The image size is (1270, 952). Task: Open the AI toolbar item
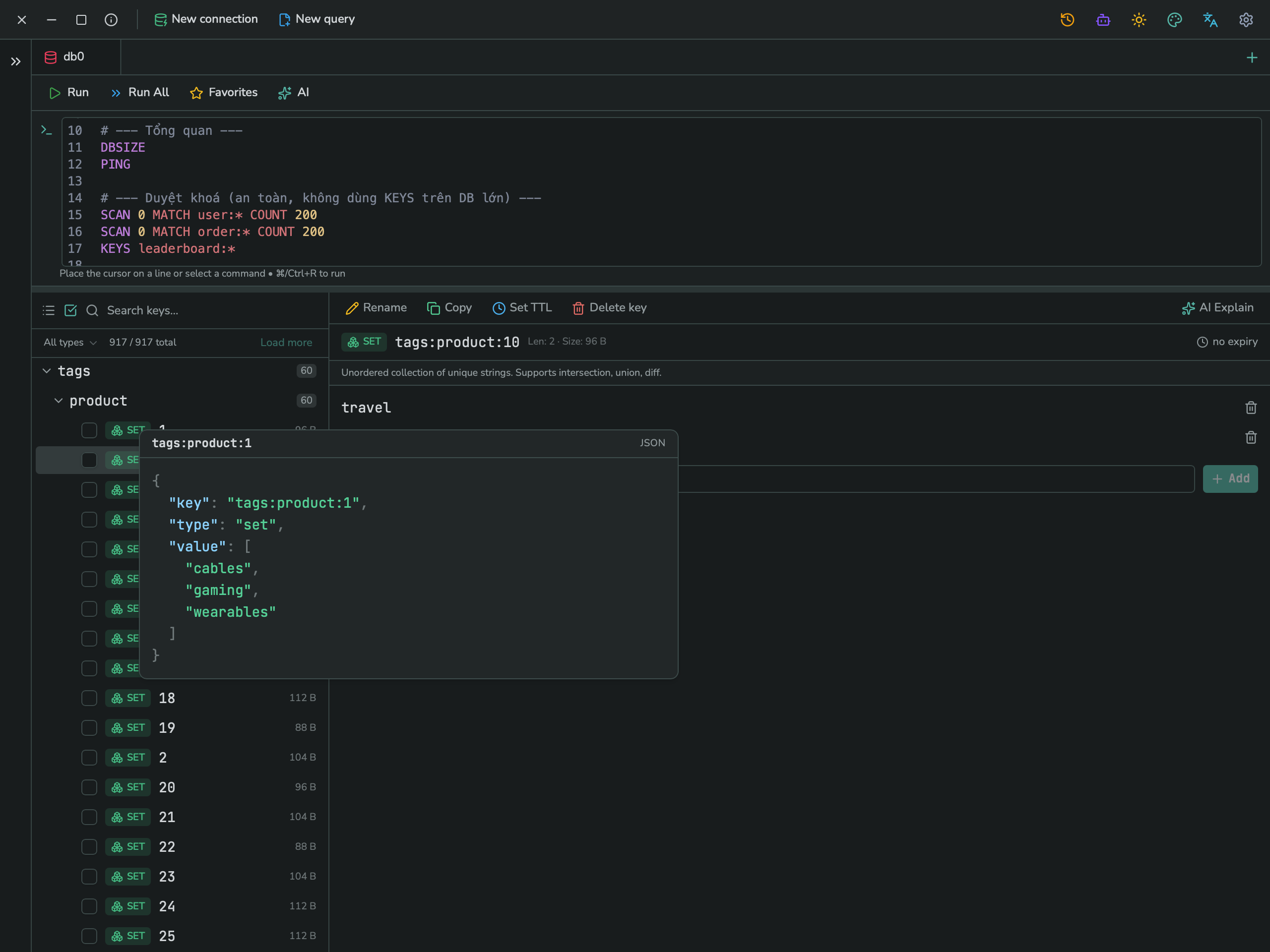pyautogui.click(x=293, y=93)
